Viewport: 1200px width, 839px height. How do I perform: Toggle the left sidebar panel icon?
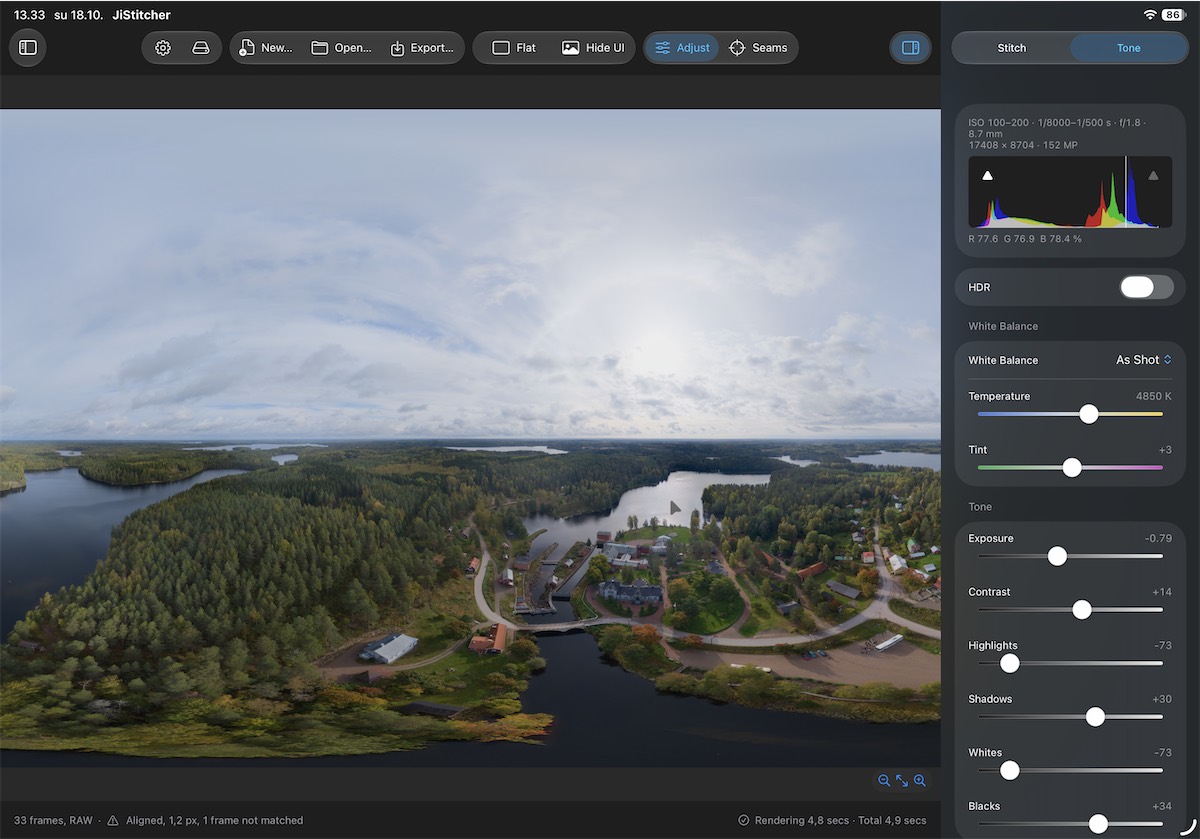(28, 48)
